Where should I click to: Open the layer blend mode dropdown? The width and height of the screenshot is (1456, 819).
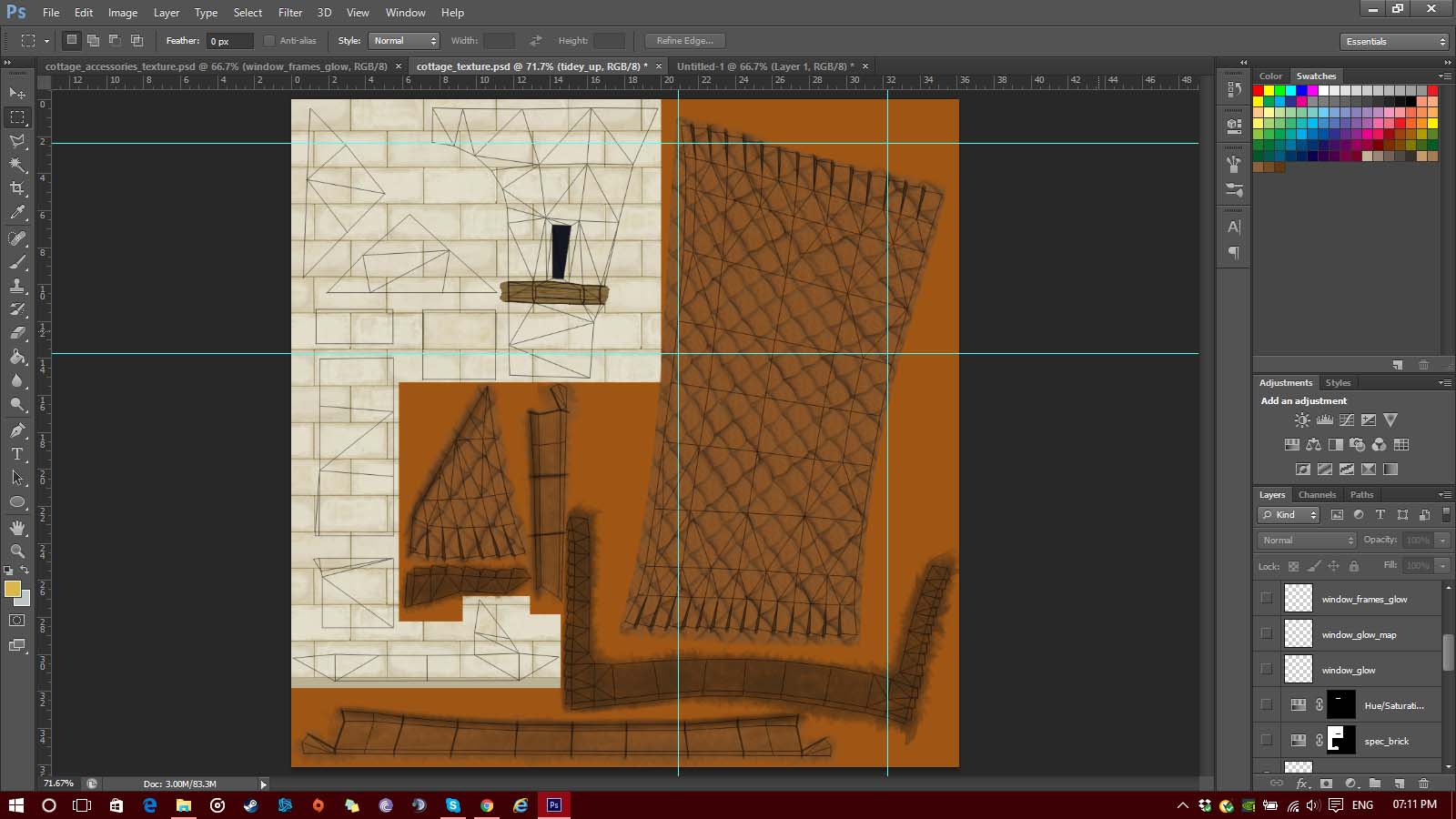pos(1307,541)
